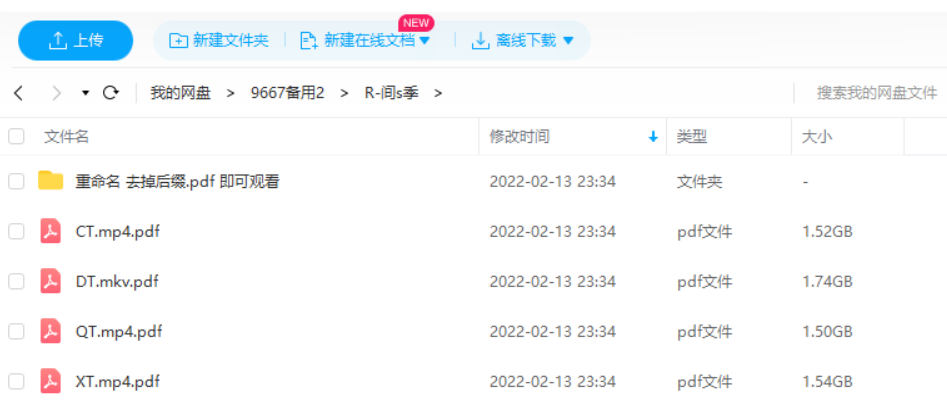
Task: Click the refresh icon
Action: 111,93
